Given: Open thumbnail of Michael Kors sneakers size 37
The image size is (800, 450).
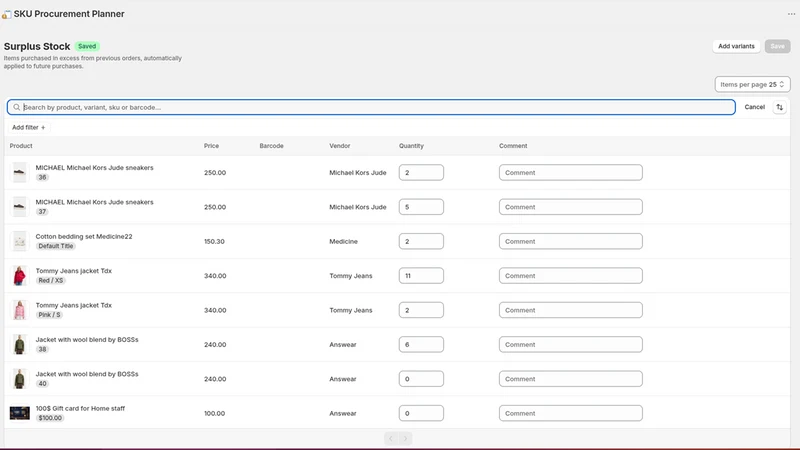Looking at the screenshot, I should coord(19,207).
